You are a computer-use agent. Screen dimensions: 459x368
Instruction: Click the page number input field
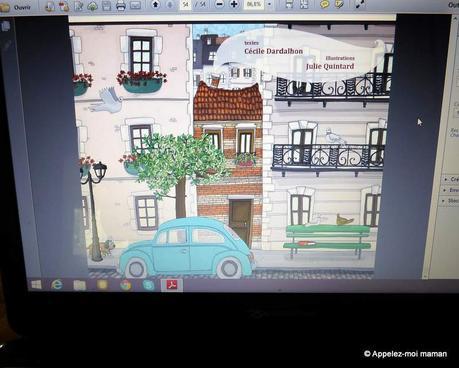click(x=185, y=4)
